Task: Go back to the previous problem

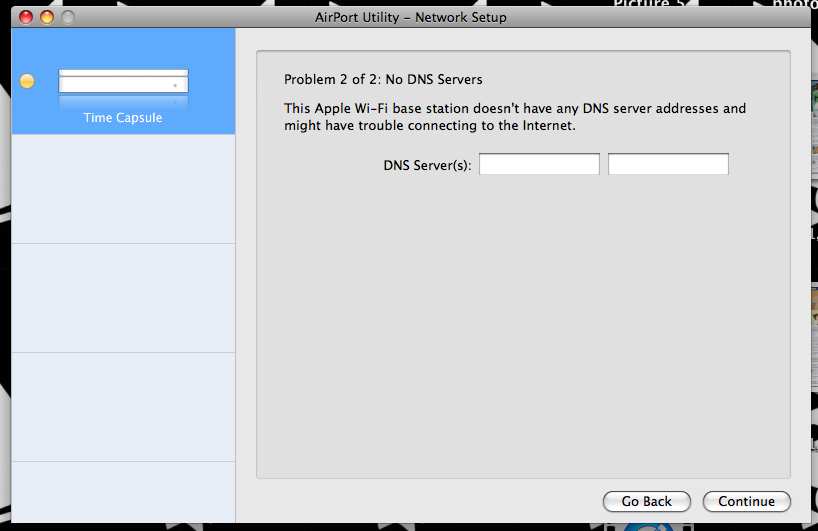Action: [647, 501]
